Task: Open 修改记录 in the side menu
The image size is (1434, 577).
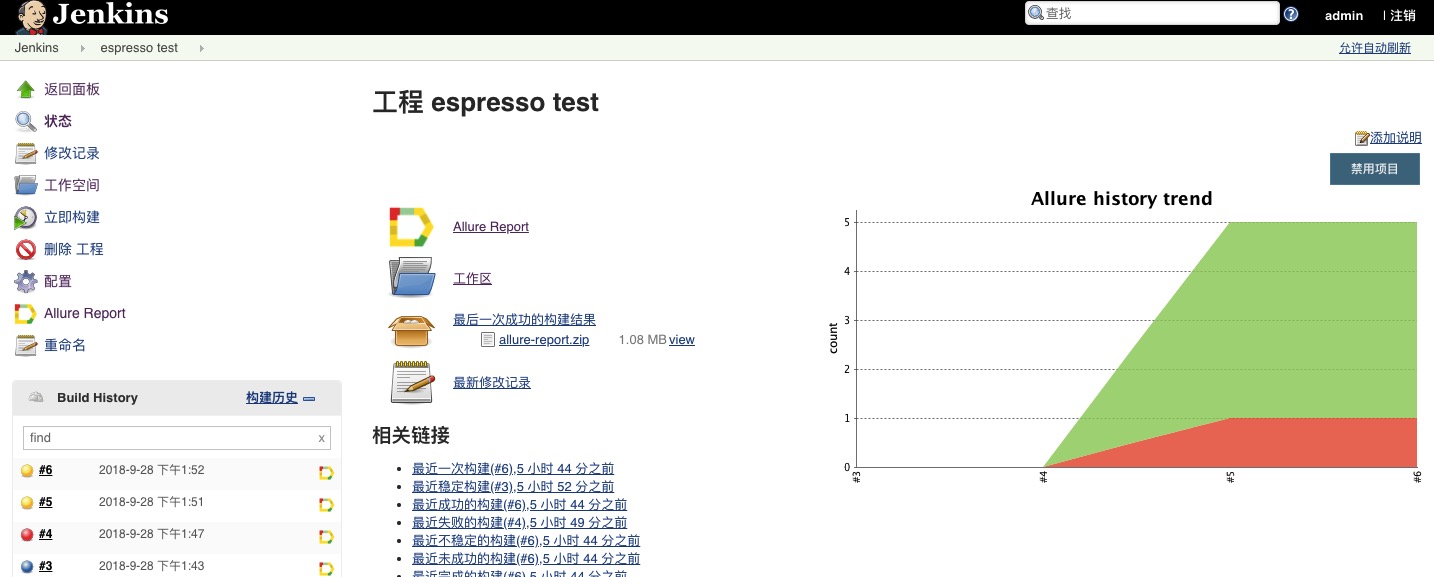Action: point(72,153)
